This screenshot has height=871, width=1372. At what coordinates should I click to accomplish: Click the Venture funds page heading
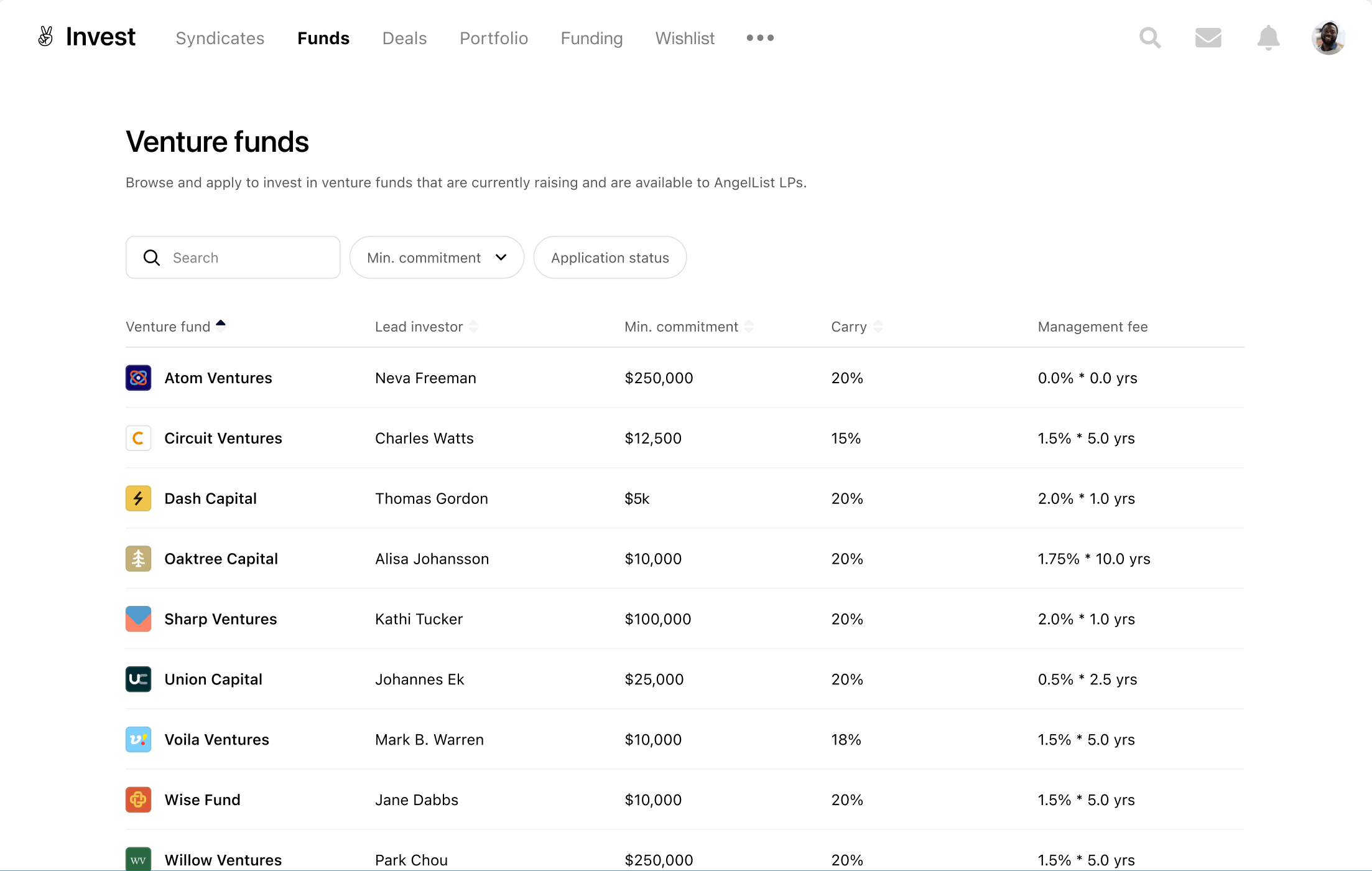[x=217, y=141]
